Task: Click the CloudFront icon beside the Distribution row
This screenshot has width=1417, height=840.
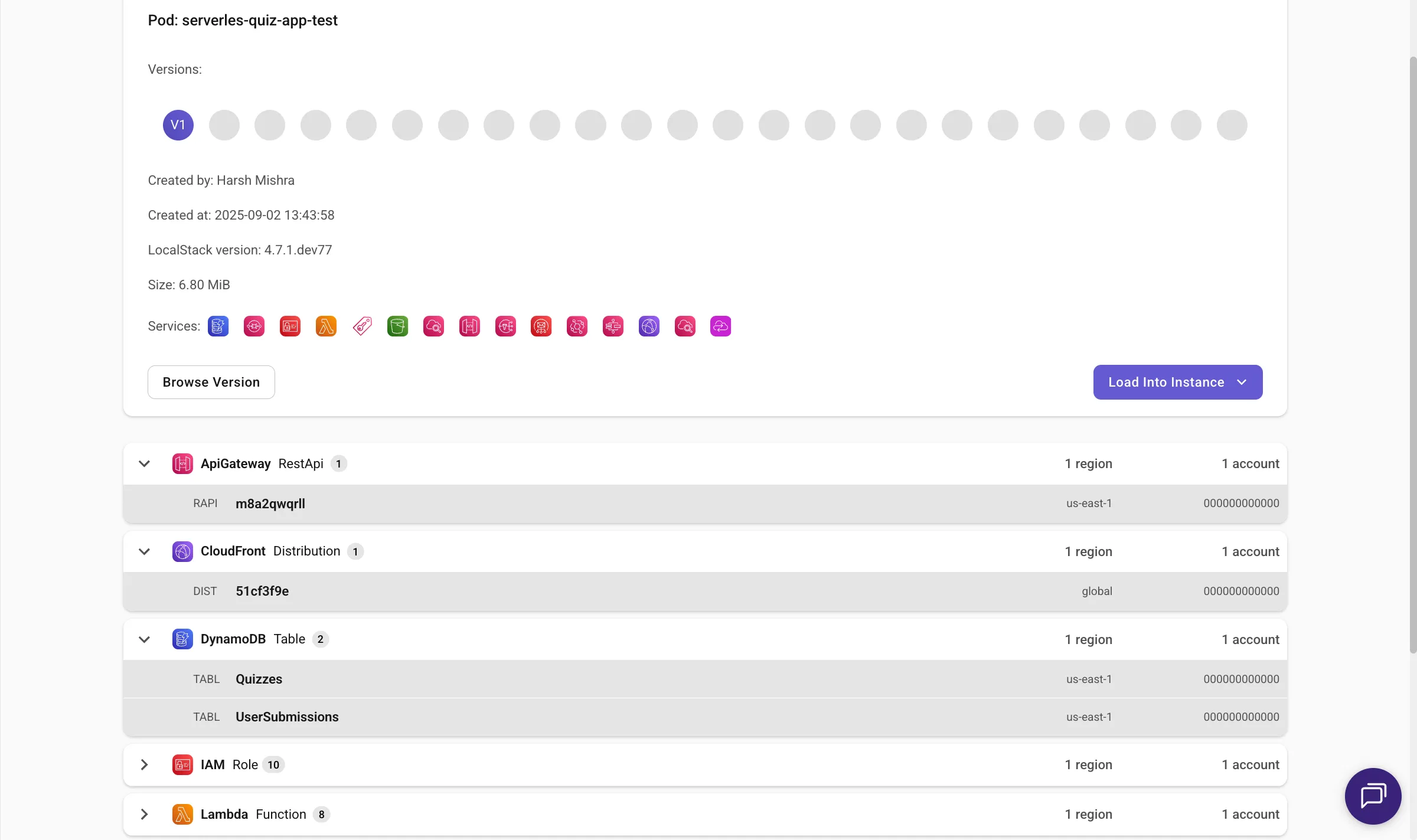Action: [x=182, y=551]
